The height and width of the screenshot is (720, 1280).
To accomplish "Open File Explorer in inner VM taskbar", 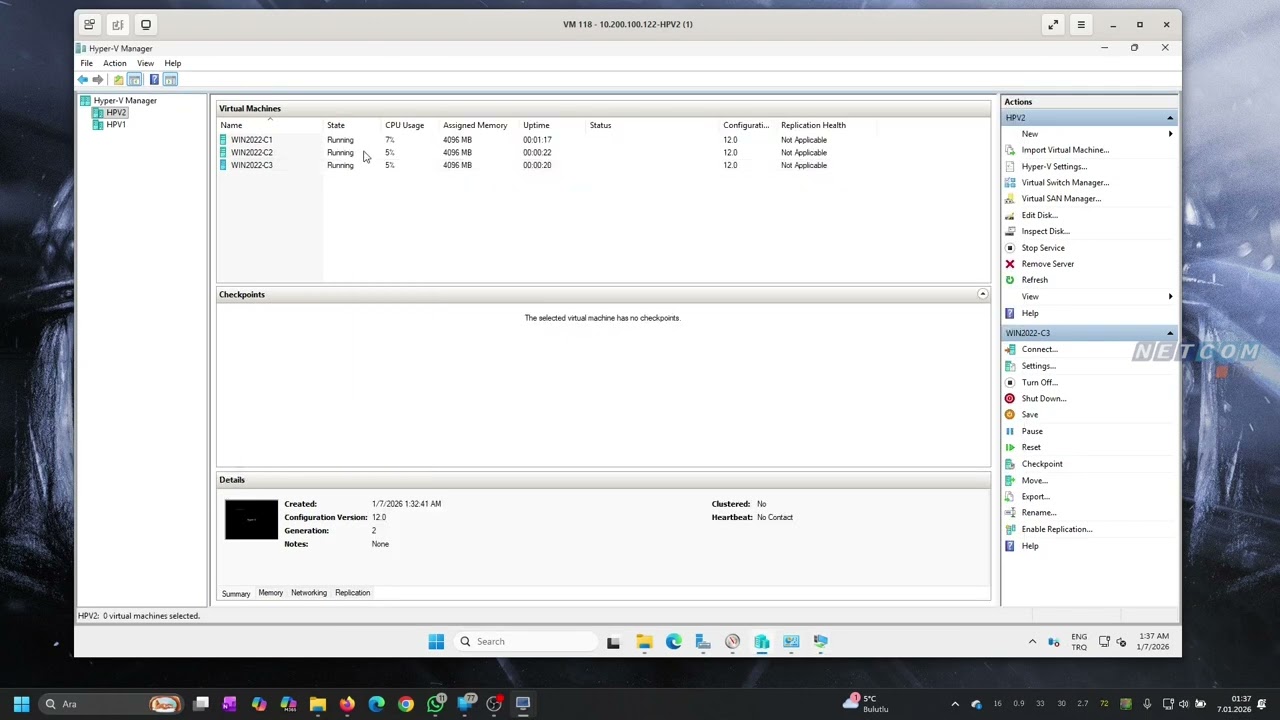I will point(644,641).
